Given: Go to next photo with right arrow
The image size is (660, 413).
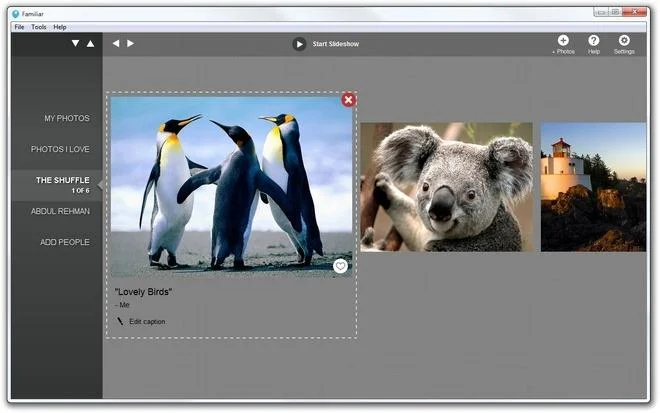Looking at the screenshot, I should pos(130,43).
